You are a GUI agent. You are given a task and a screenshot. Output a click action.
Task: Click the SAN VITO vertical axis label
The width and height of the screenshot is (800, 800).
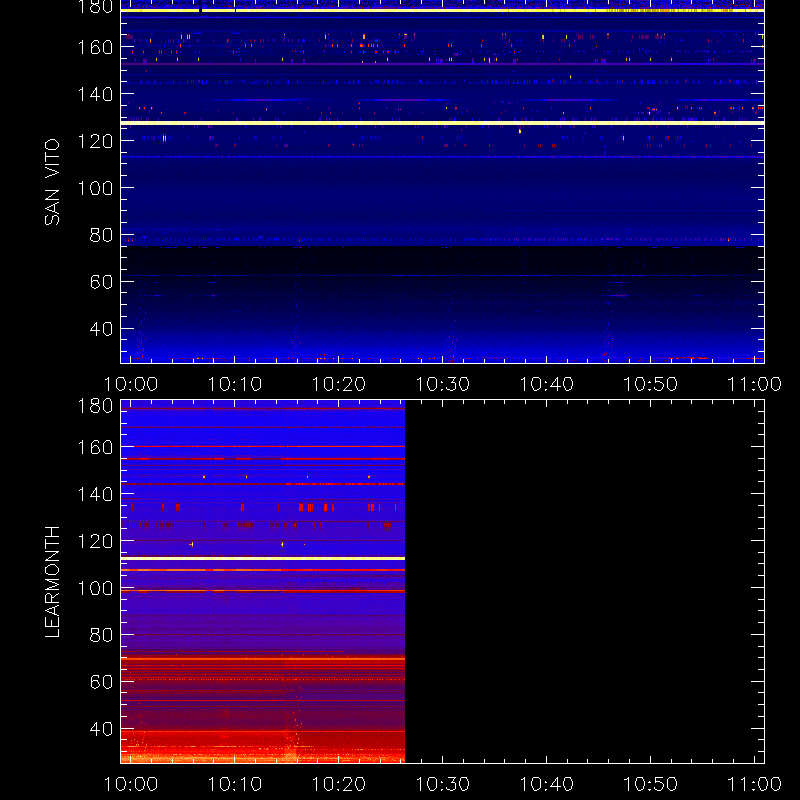click(52, 182)
